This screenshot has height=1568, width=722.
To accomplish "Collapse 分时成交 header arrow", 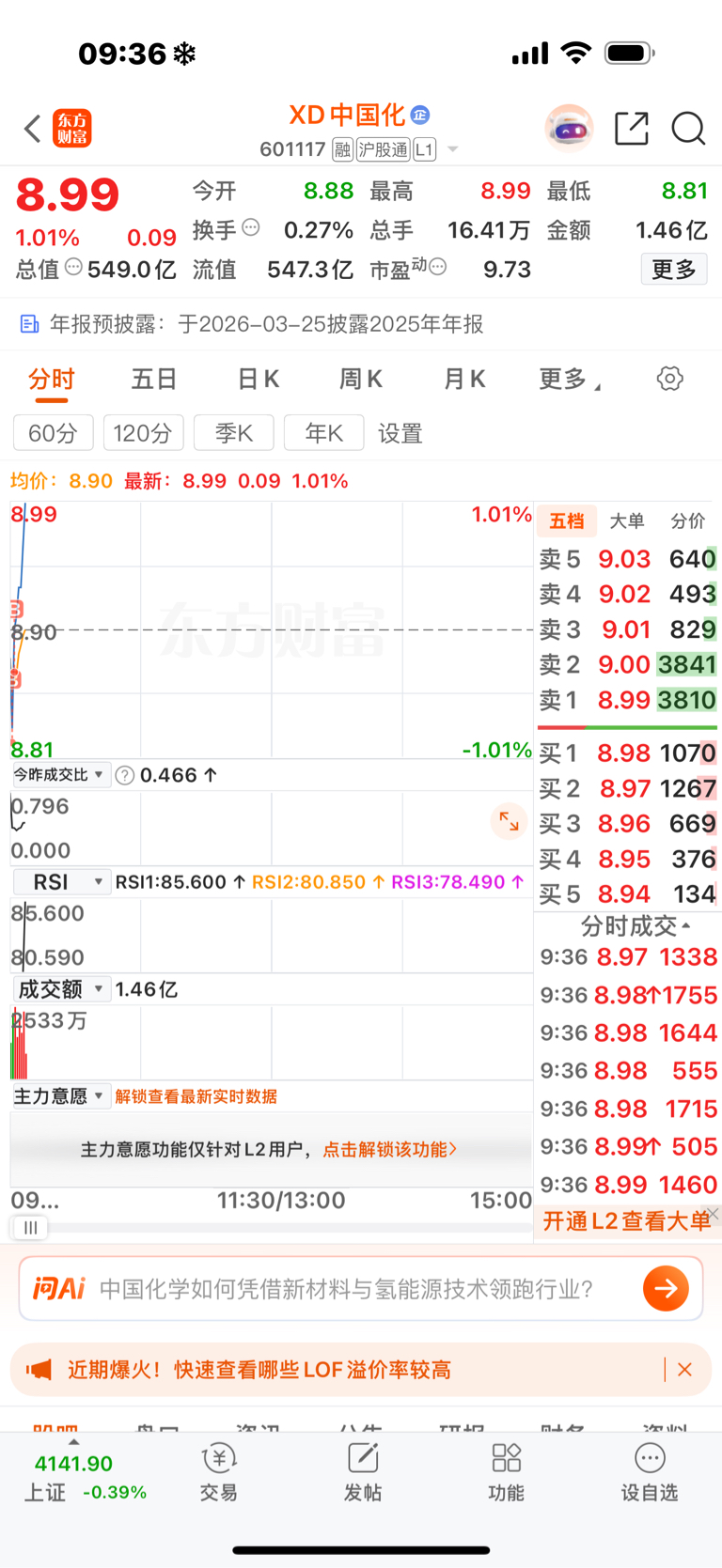I will (x=687, y=926).
